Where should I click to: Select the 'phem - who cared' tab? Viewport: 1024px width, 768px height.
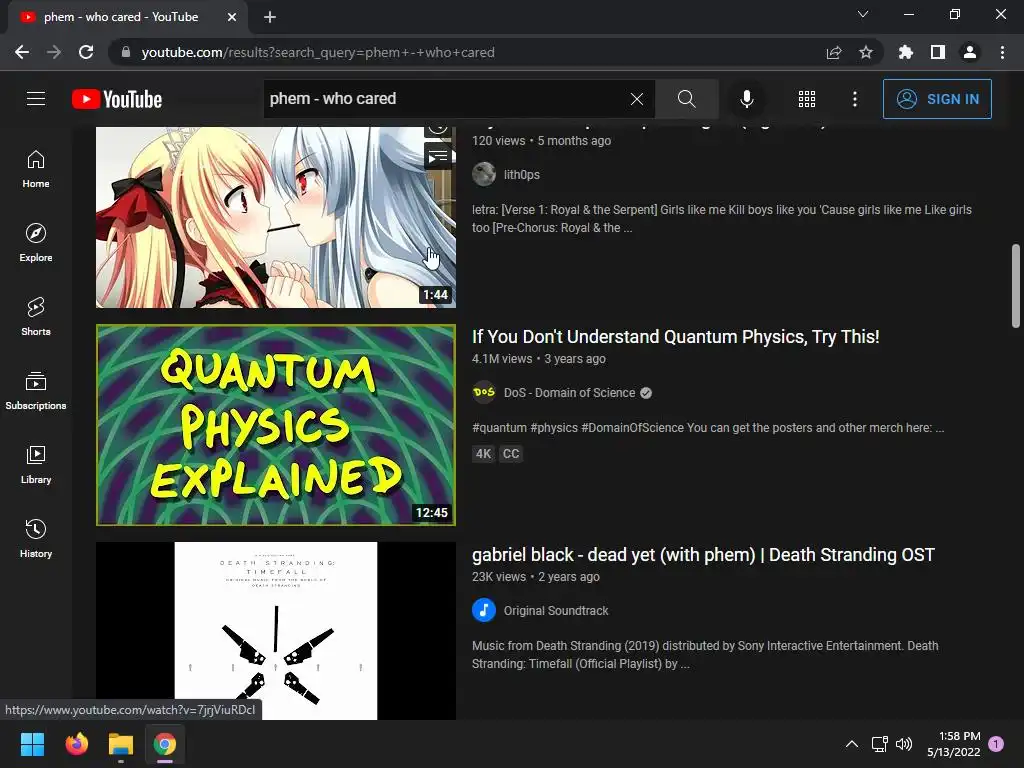coord(128,17)
